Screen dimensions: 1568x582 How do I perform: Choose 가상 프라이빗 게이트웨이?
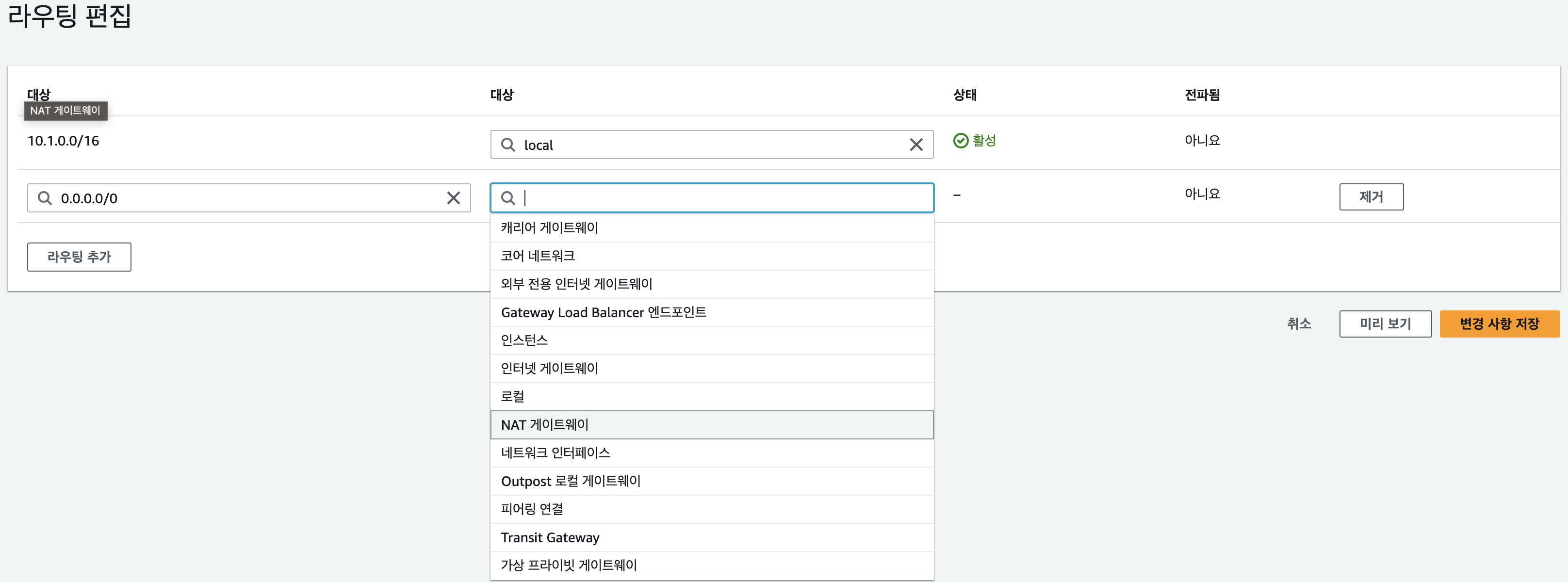pyautogui.click(x=712, y=566)
